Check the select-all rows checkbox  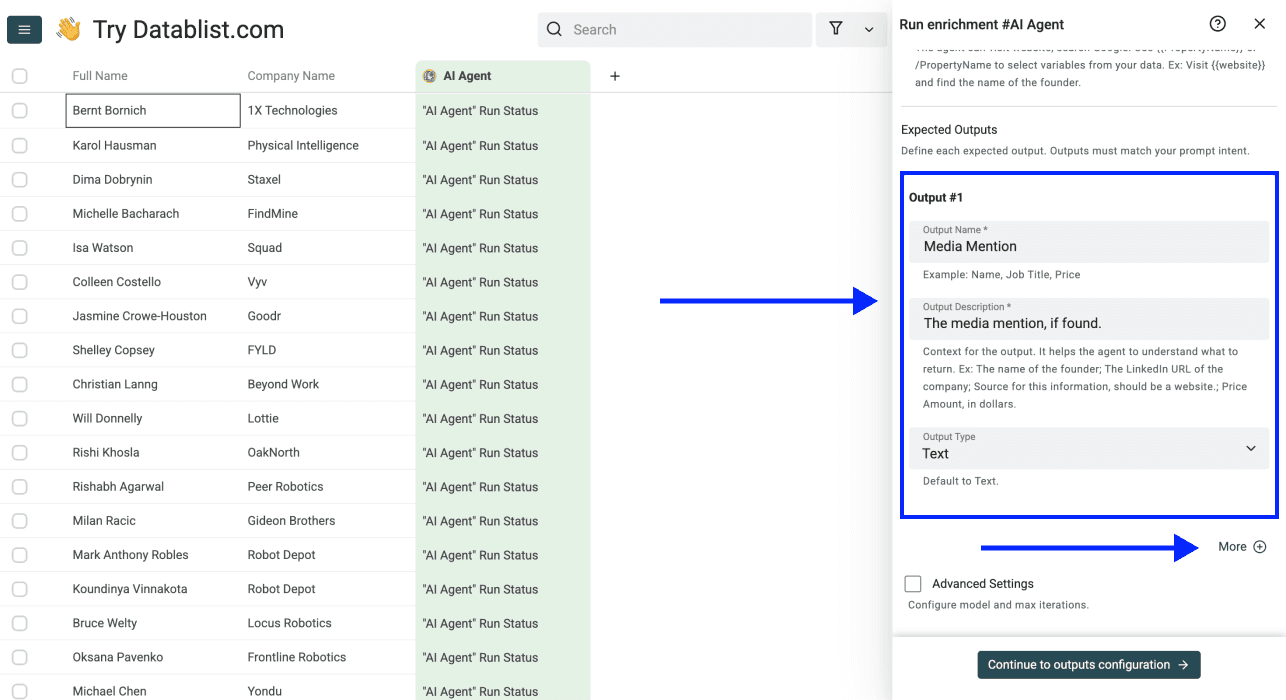[18, 75]
